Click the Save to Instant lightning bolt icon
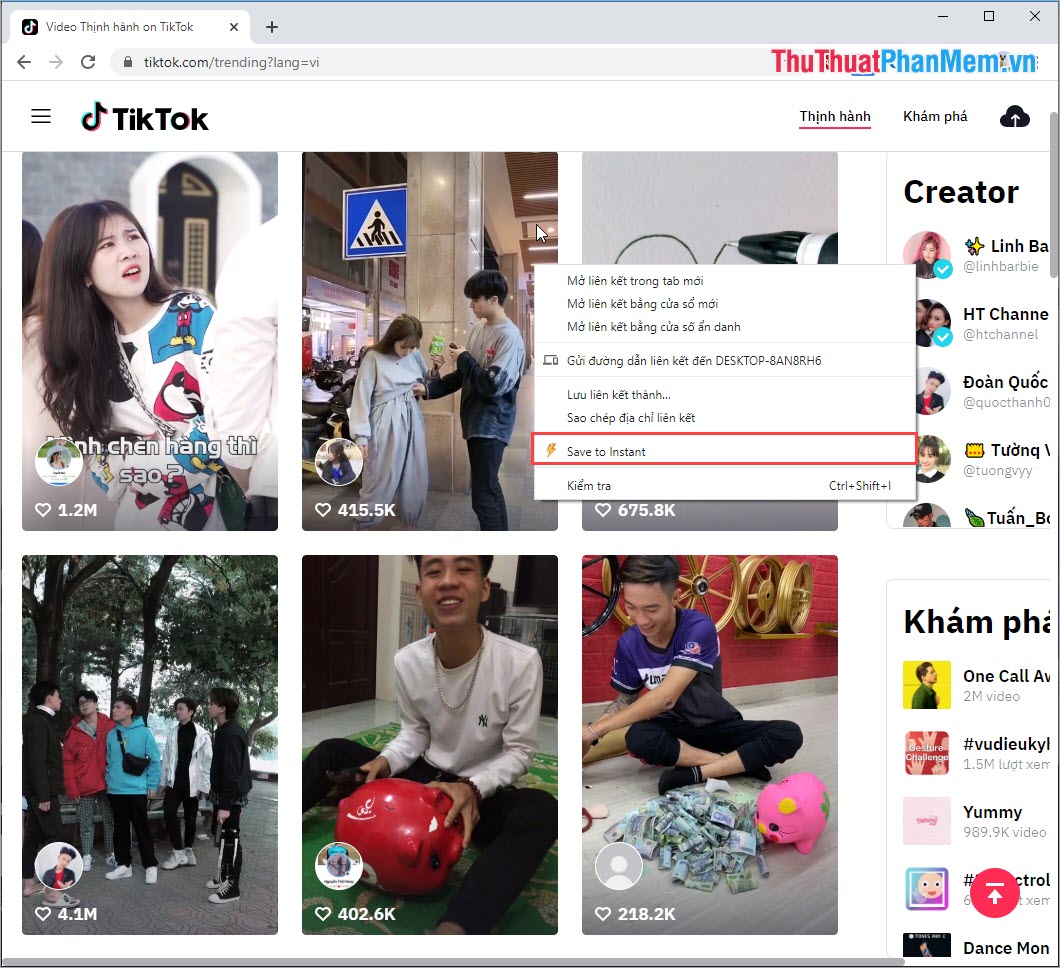The height and width of the screenshot is (968, 1060). coord(551,449)
